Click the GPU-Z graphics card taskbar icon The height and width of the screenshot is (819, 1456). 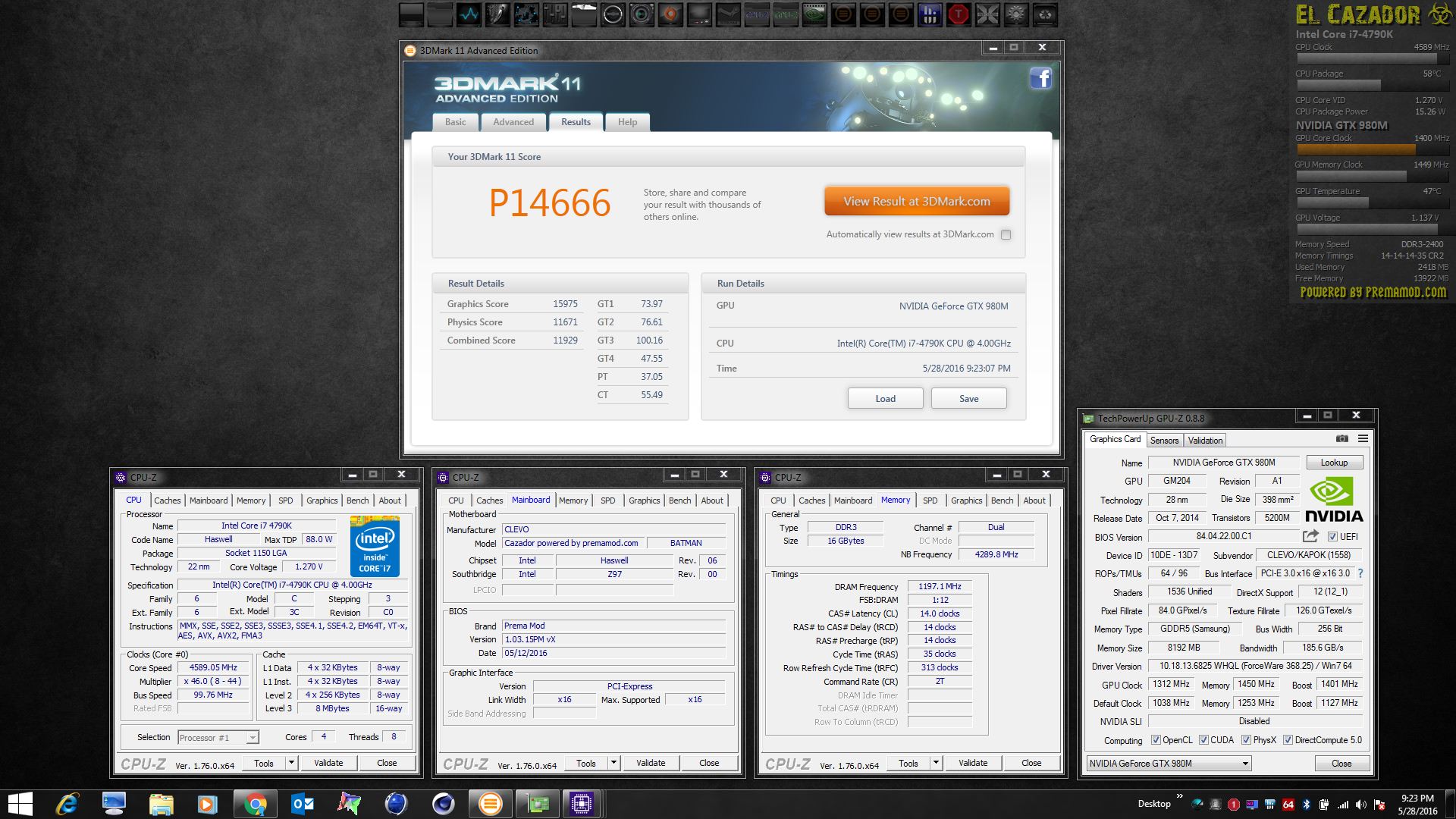click(538, 804)
